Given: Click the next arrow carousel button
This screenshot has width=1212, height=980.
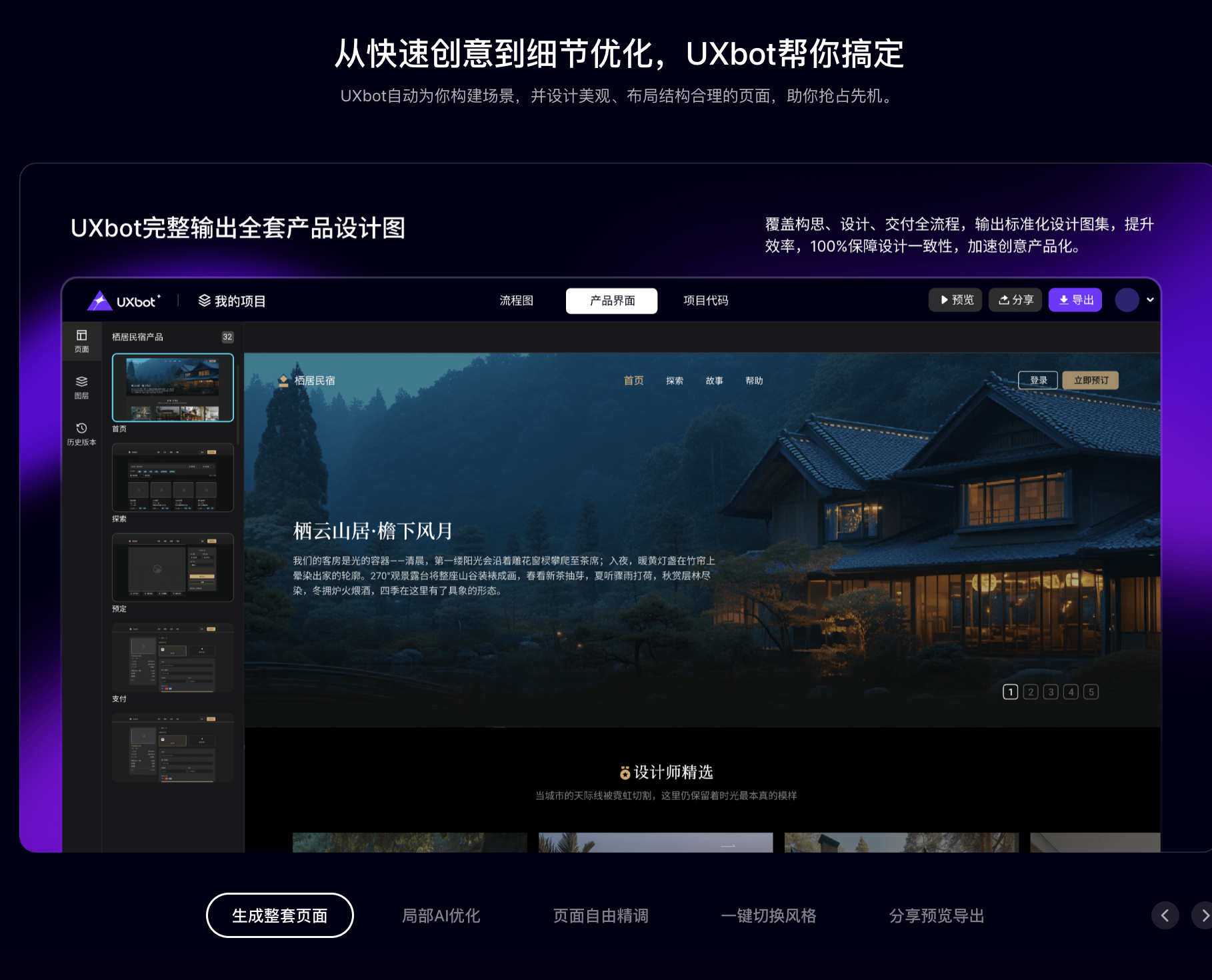Looking at the screenshot, I should coord(1202,915).
